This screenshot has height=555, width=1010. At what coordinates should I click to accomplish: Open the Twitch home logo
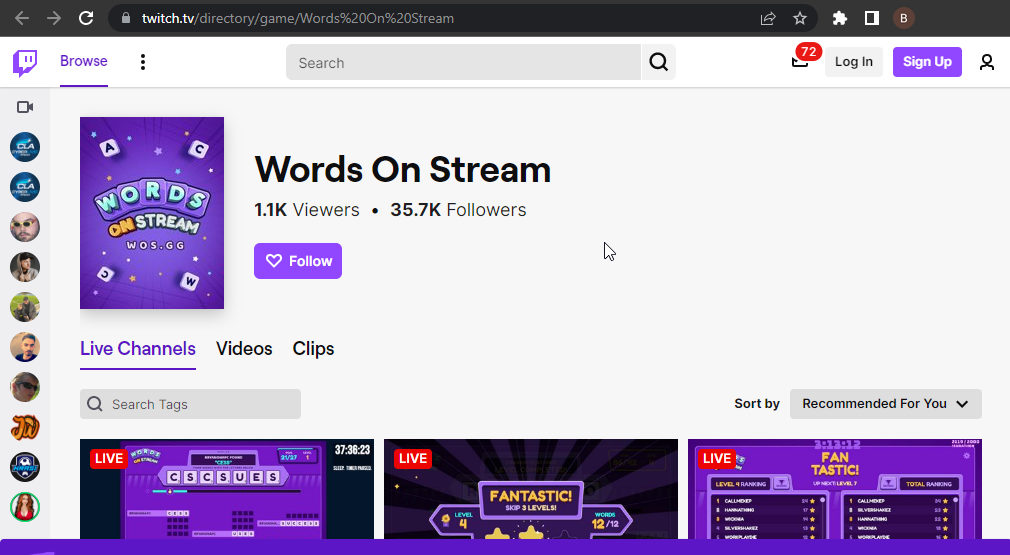[25, 62]
